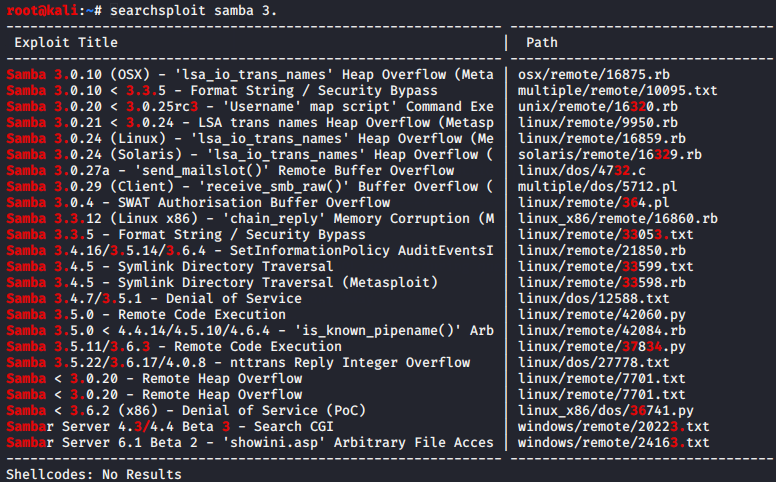Select path 'multiple/remote/10095.txt'
The width and height of the screenshot is (776, 482).
617,91
